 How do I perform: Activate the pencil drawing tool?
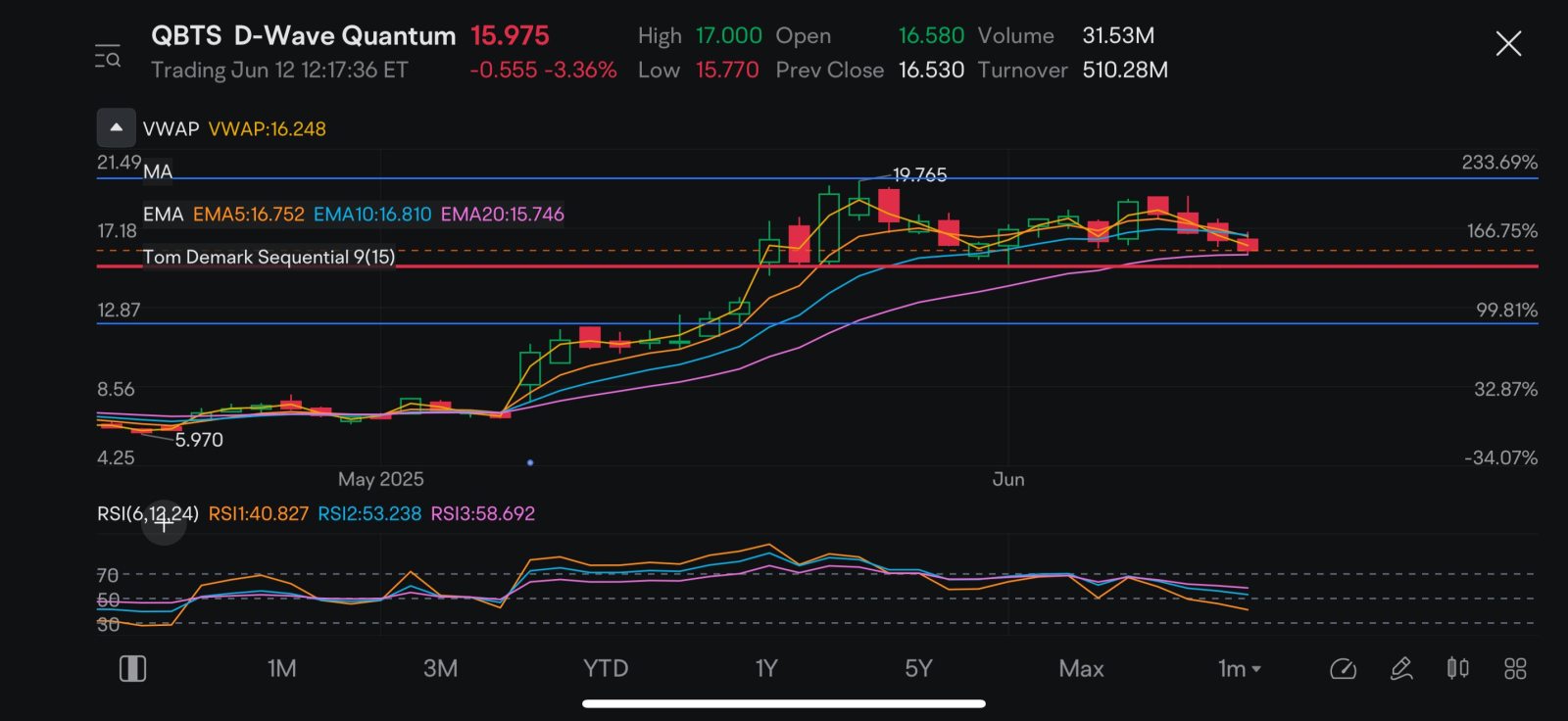1401,669
